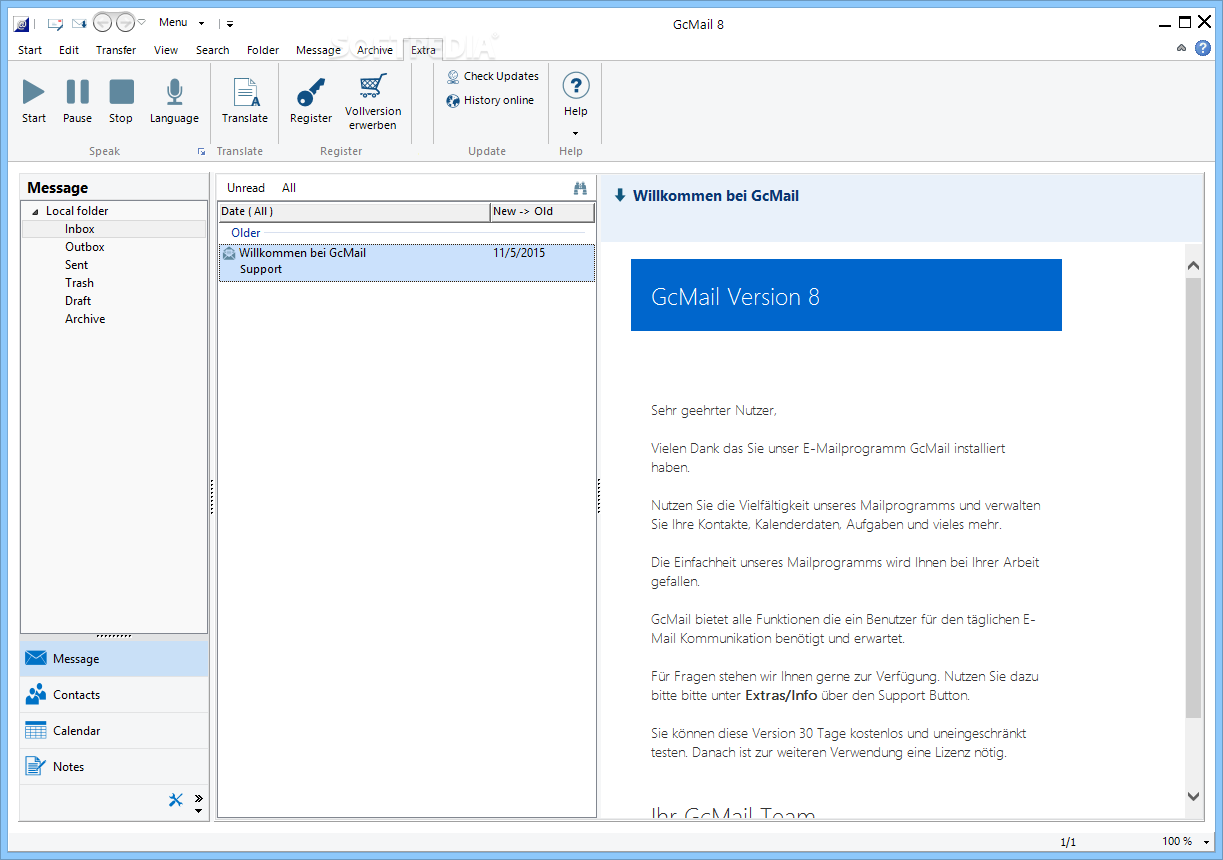Open the Transfer ribbon tab
1223x860 pixels.
pos(116,50)
